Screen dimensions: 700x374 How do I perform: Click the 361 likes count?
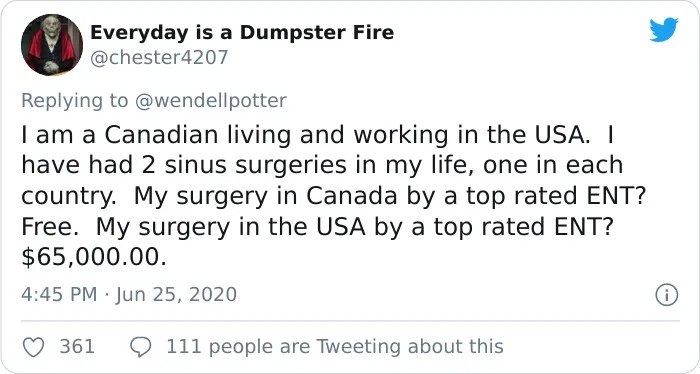(77, 347)
